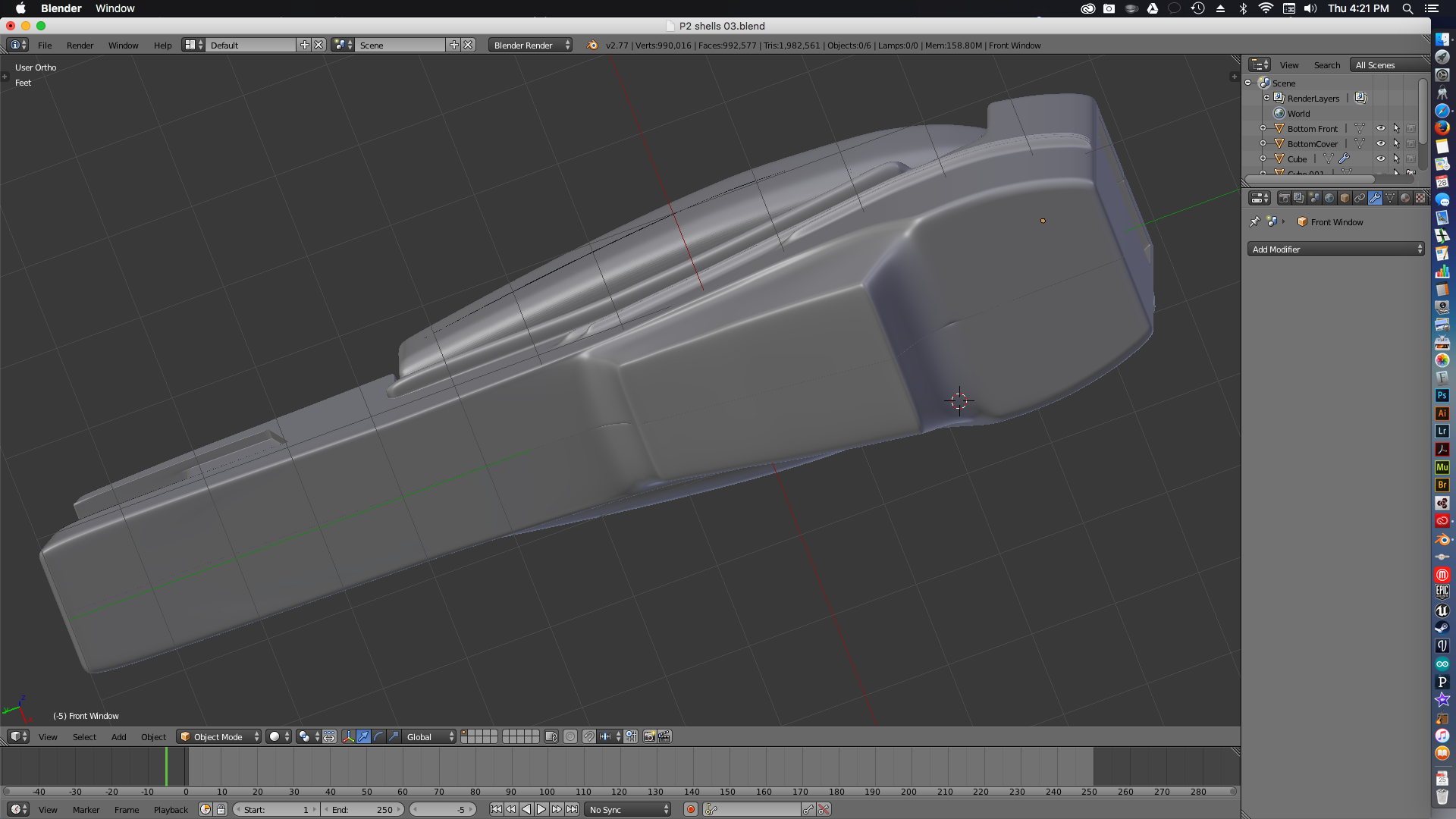Open the File menu
The width and height of the screenshot is (1456, 819).
pos(45,45)
